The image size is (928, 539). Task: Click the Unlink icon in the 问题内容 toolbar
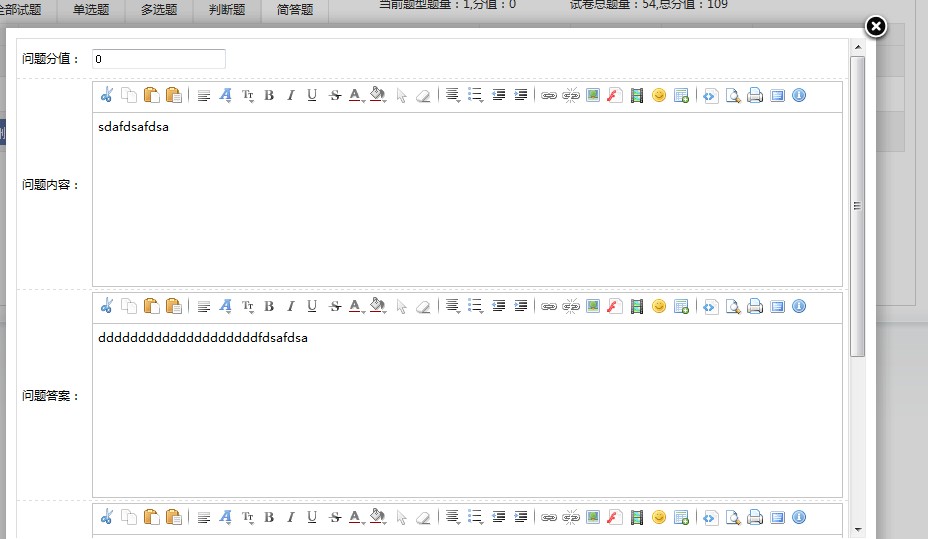571,95
